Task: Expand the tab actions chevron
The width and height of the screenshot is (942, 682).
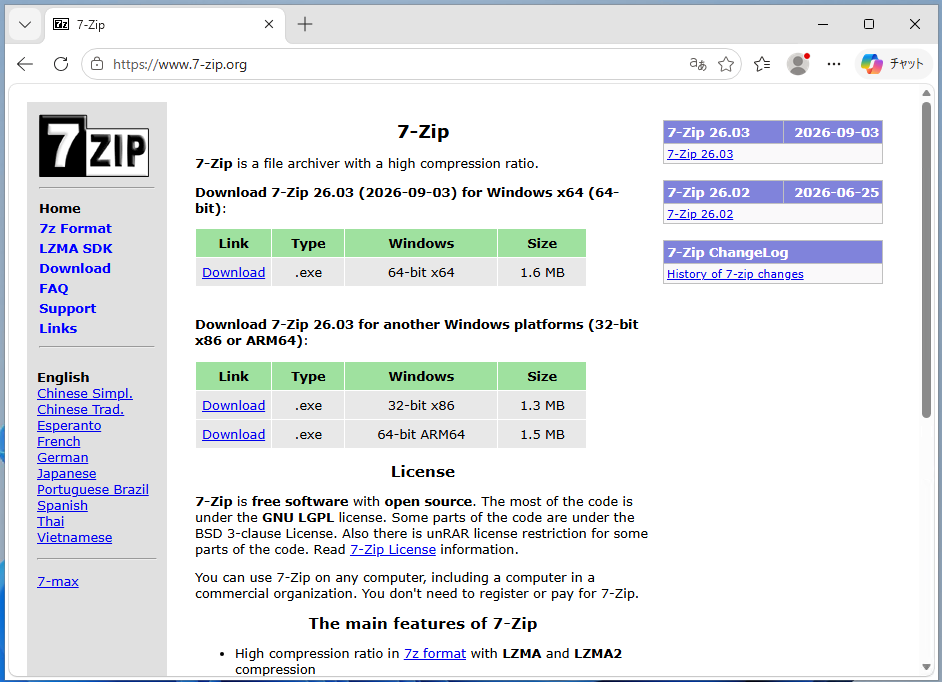Action: (25, 25)
